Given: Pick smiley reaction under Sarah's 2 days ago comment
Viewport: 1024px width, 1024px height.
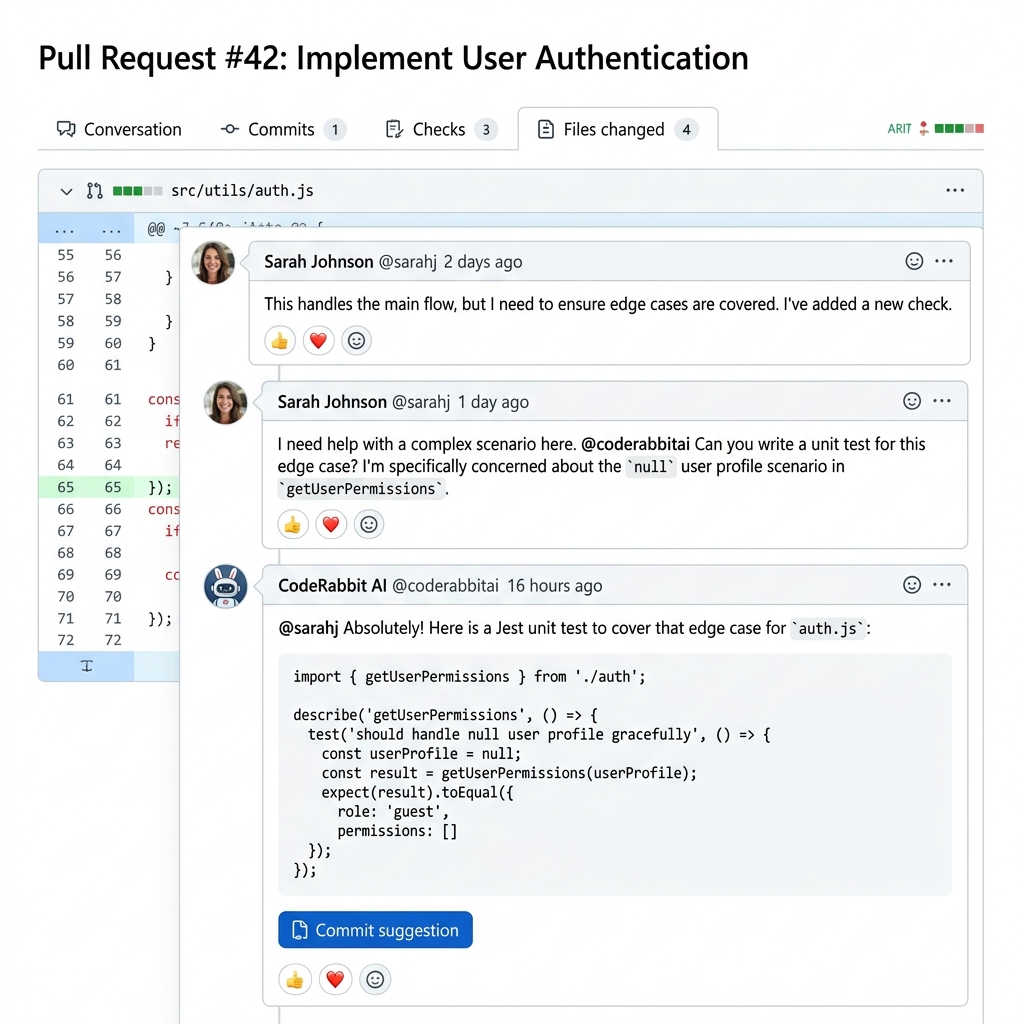Looking at the screenshot, I should point(356,341).
